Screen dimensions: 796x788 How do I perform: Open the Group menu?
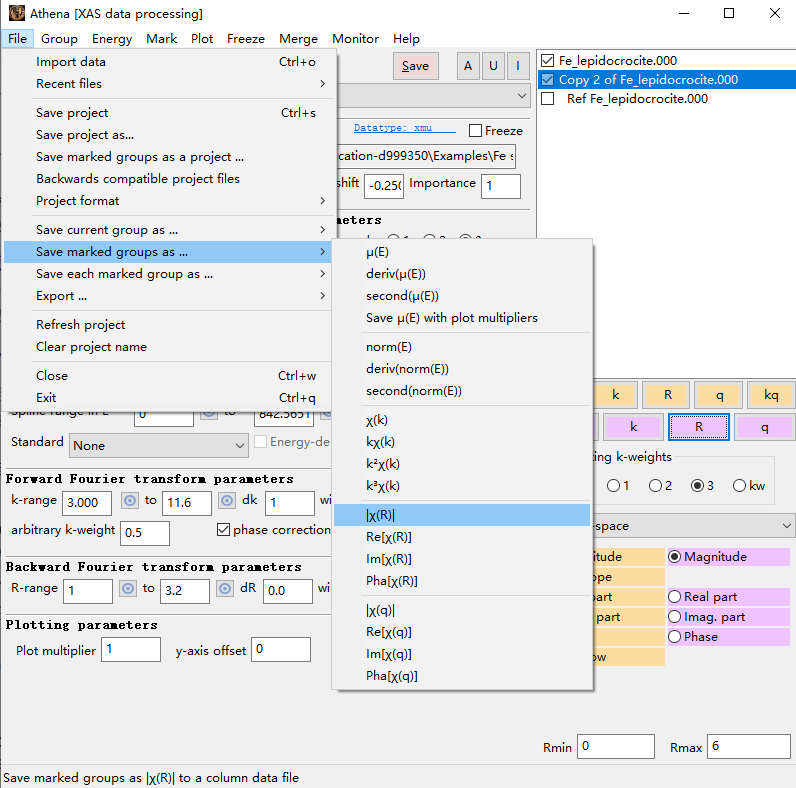point(59,39)
